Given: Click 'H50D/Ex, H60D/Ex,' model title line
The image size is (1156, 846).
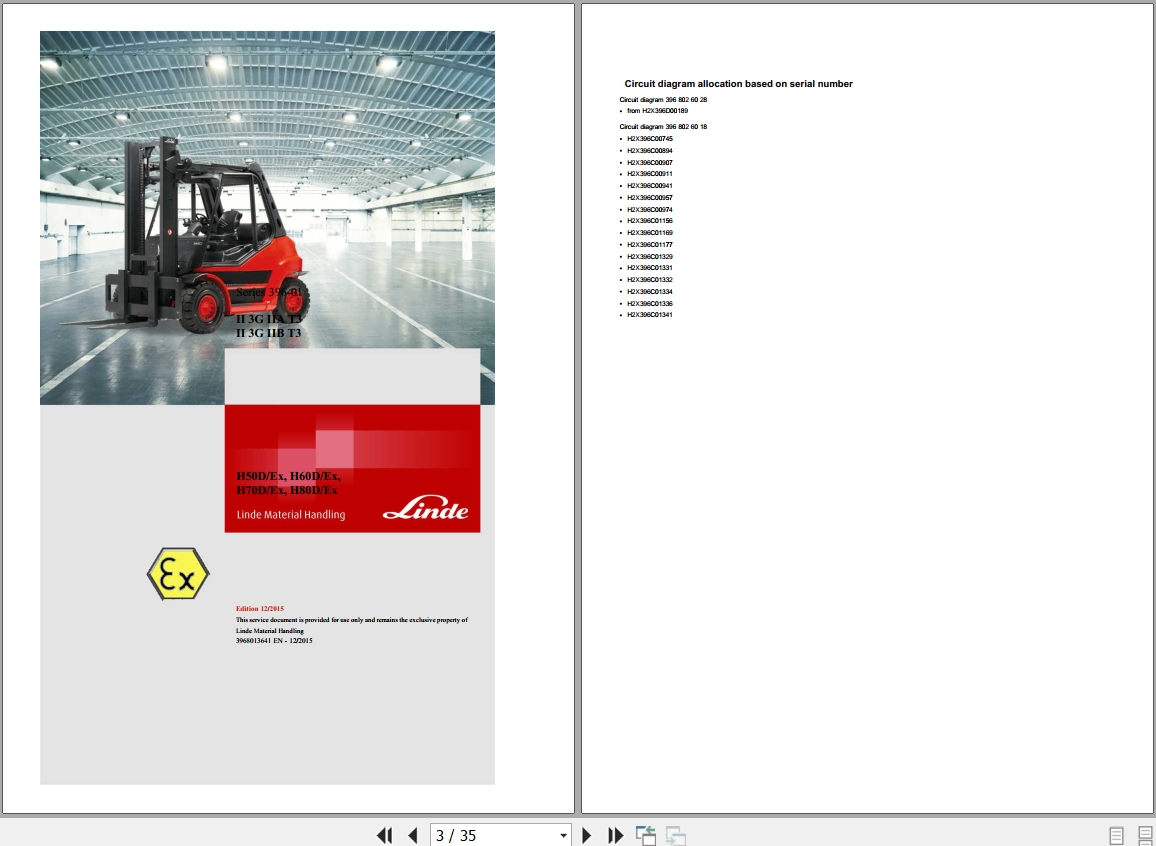Looking at the screenshot, I should click(288, 476).
